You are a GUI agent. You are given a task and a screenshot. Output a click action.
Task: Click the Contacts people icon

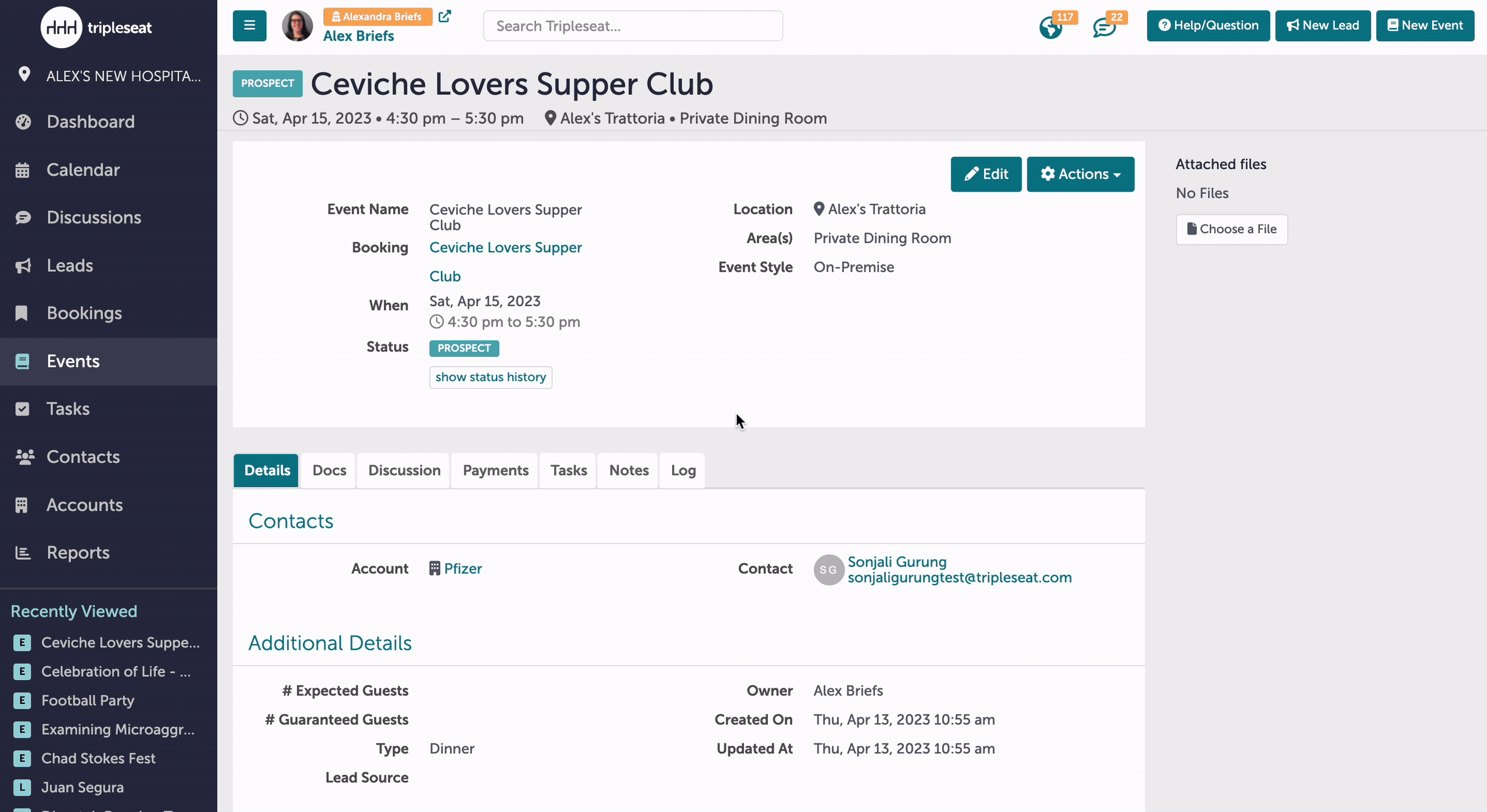(x=24, y=457)
